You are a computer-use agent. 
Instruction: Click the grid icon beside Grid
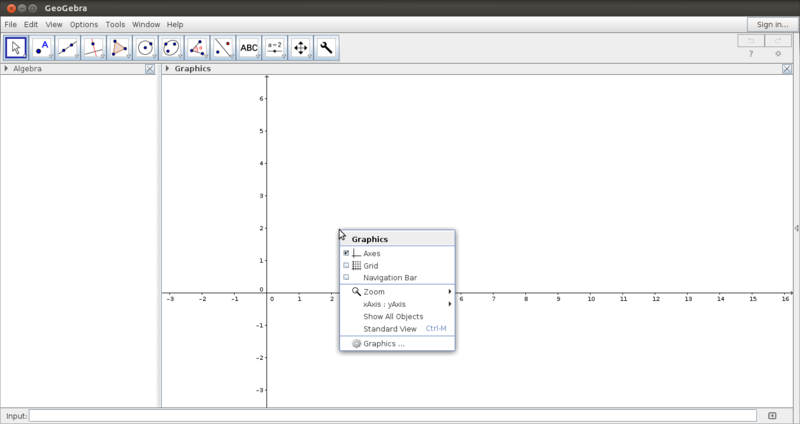click(356, 265)
